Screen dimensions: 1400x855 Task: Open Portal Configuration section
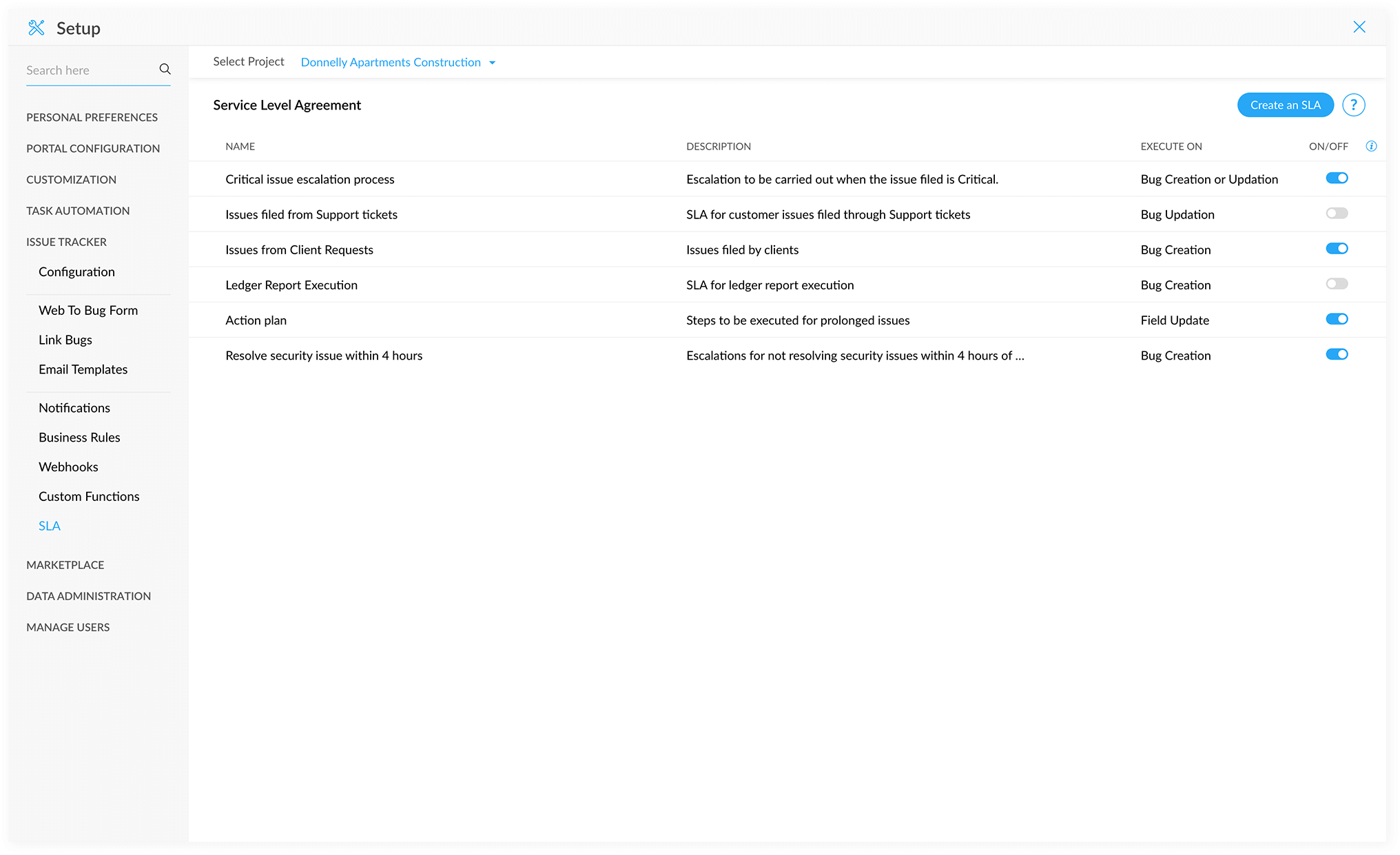[x=93, y=148]
